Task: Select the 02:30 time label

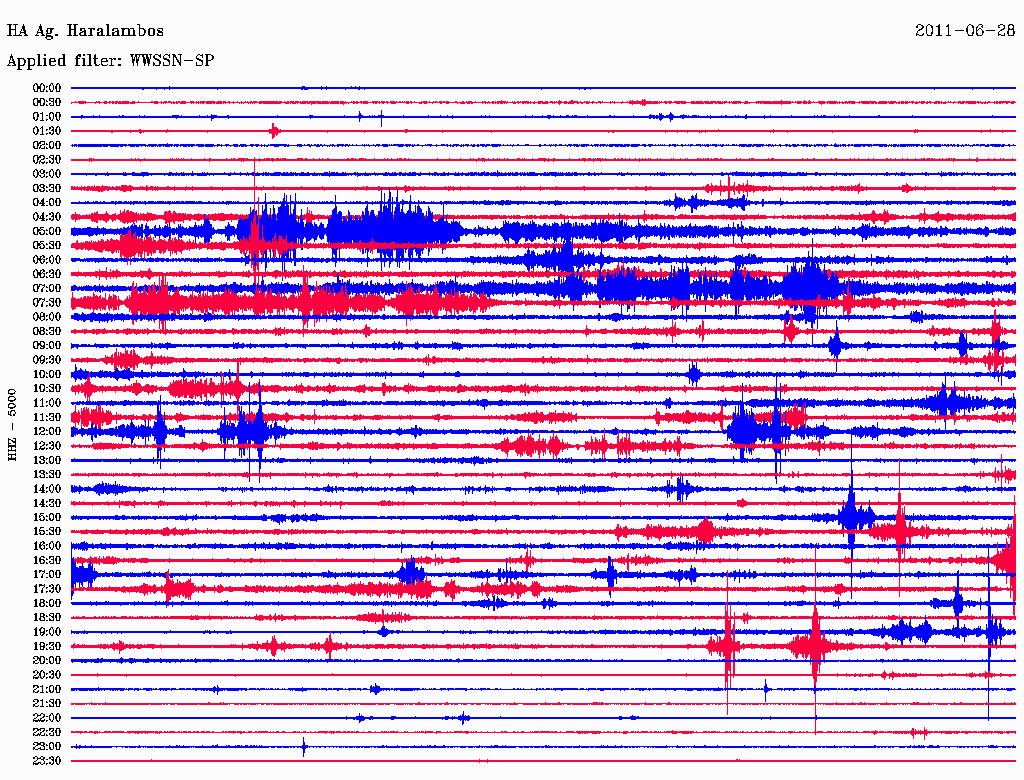Action: pos(47,160)
